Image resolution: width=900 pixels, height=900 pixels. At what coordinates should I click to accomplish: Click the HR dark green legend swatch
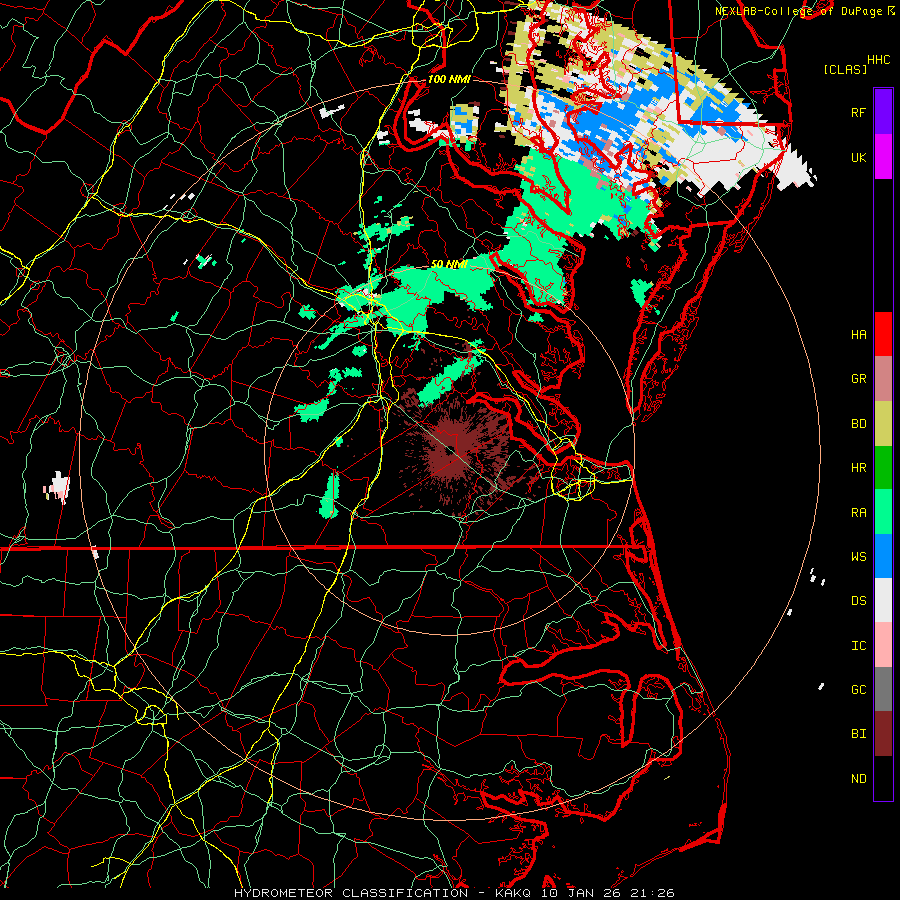[883, 467]
